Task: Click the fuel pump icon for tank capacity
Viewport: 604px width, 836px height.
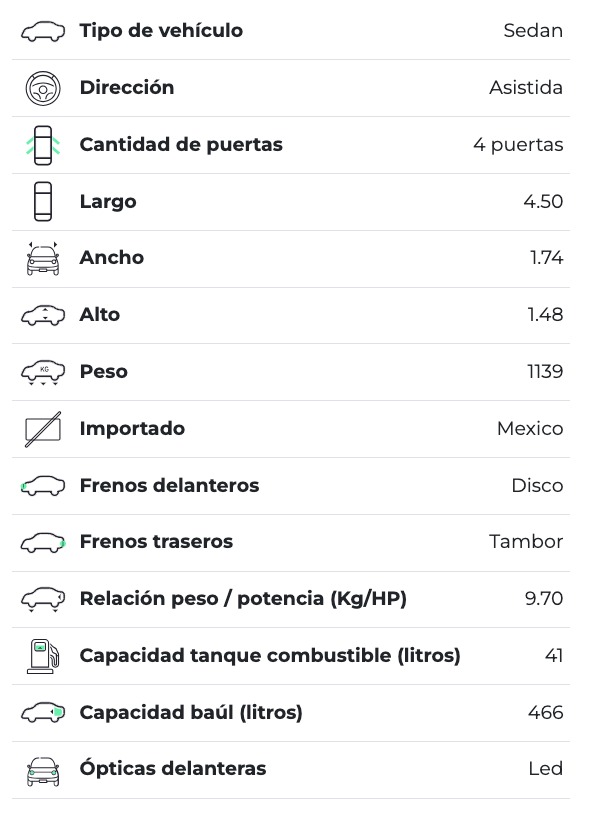Action: [42, 656]
